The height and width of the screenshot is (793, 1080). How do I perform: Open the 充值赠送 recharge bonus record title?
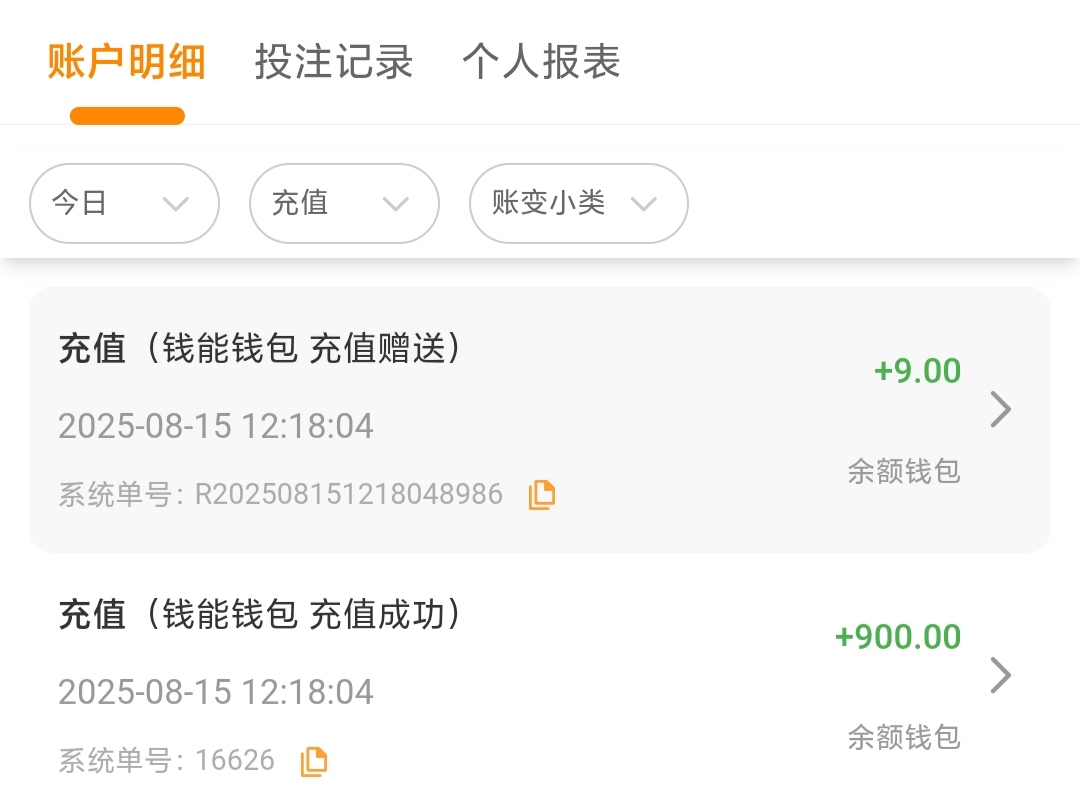(260, 349)
